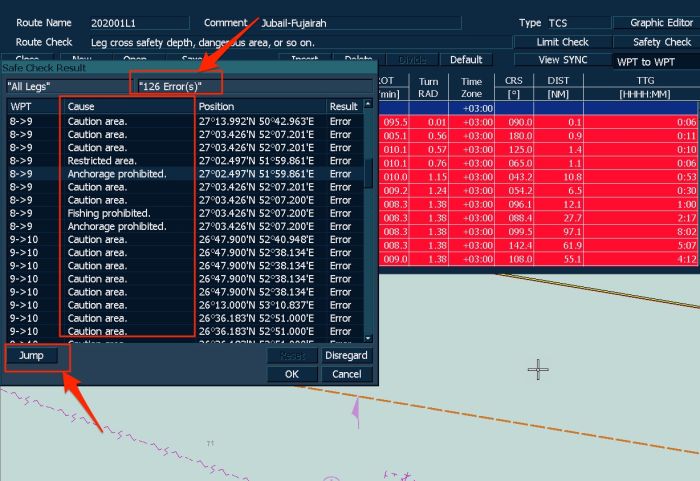Viewport: 700px width, 481px height.
Task: Open the "All Legs" filter dropdown
Action: 66,86
